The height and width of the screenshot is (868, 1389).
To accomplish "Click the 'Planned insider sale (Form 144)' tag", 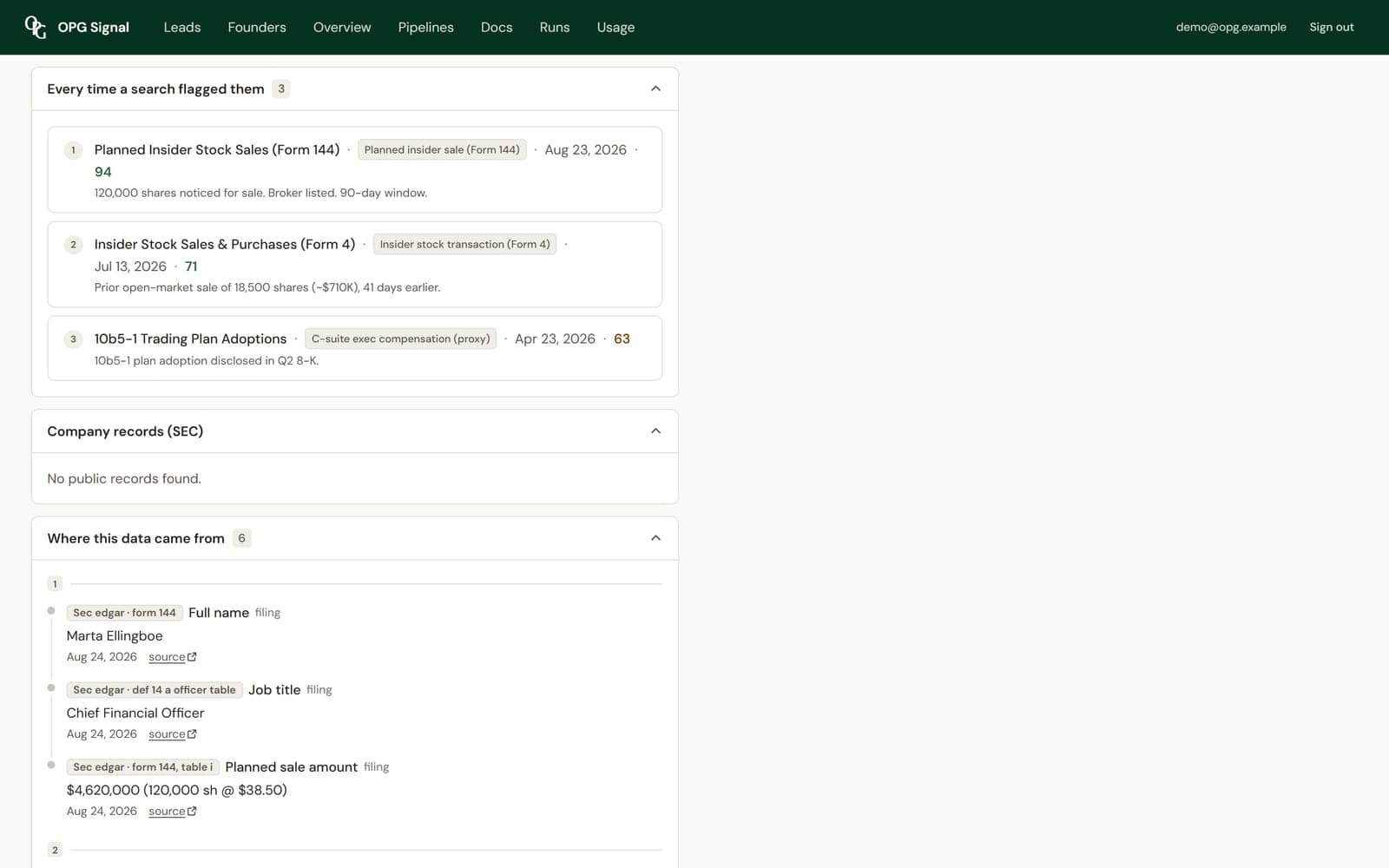I will pos(442,149).
